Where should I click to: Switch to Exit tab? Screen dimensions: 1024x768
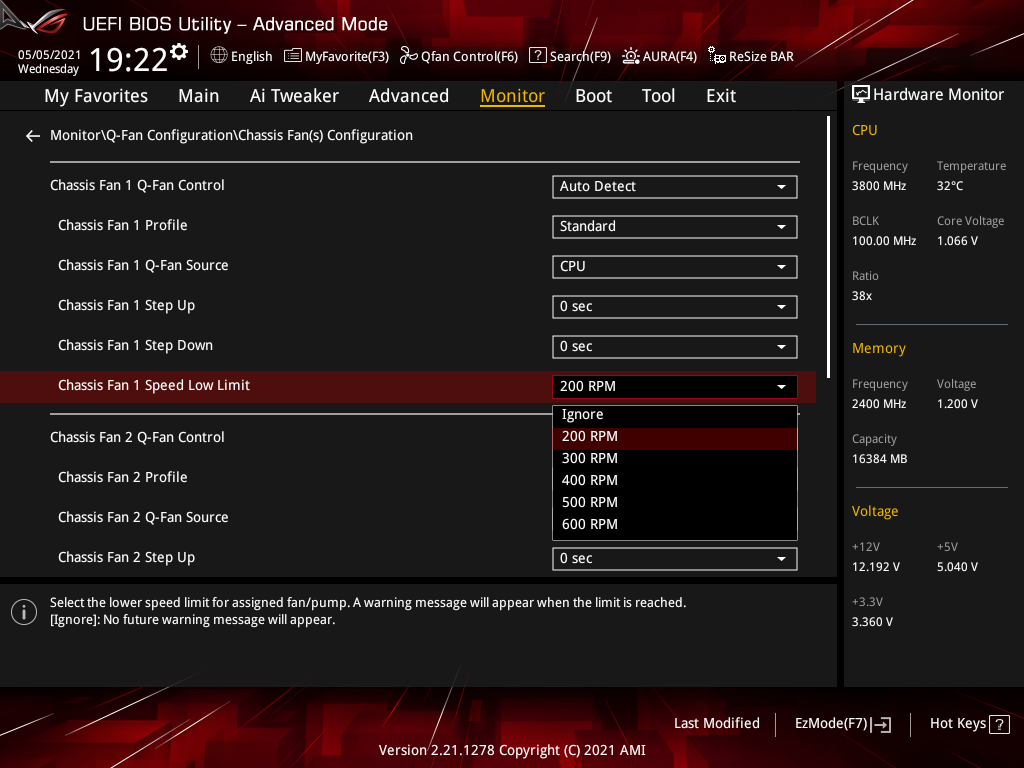point(721,96)
